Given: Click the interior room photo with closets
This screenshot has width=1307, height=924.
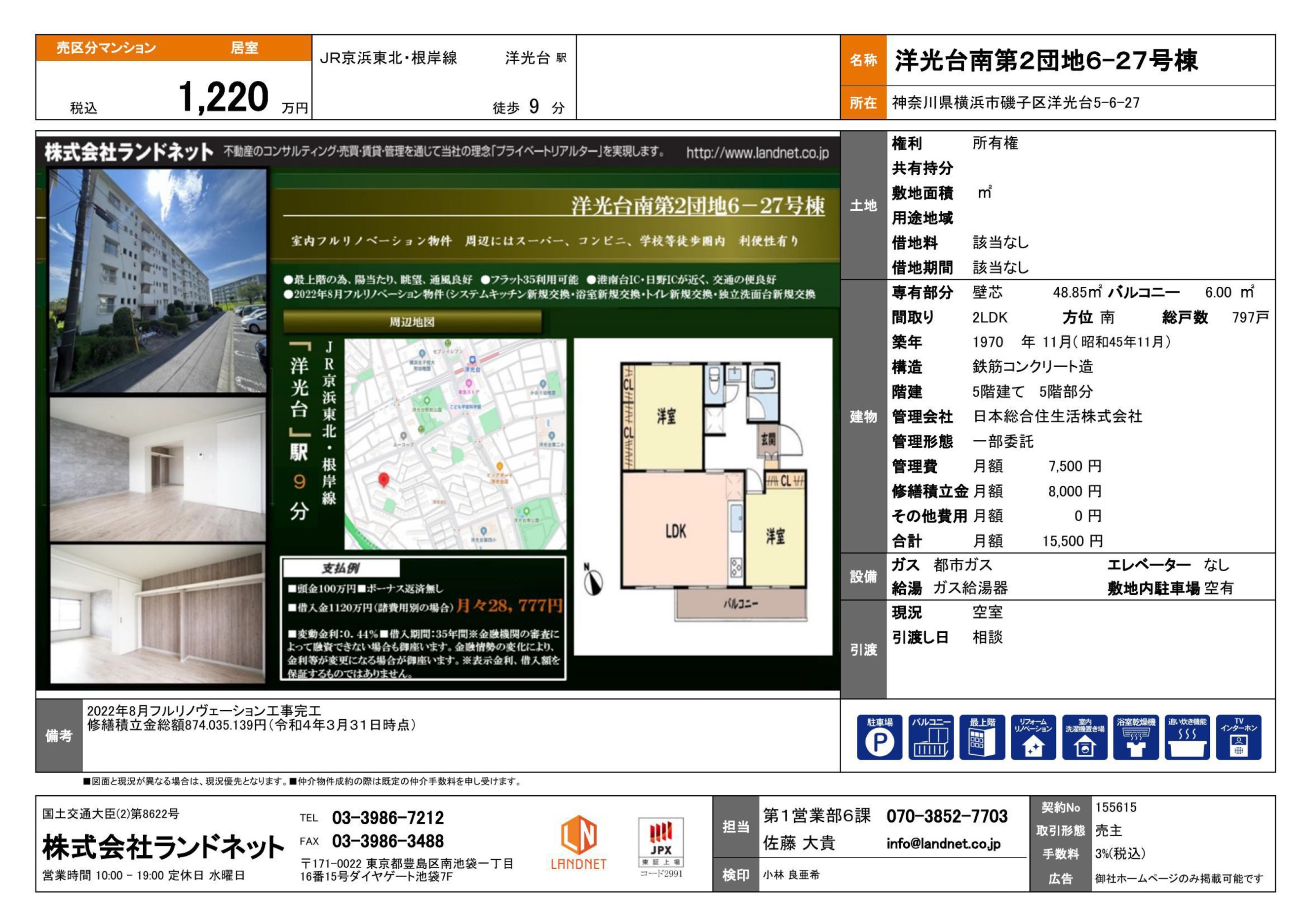Looking at the screenshot, I should coord(157,614).
